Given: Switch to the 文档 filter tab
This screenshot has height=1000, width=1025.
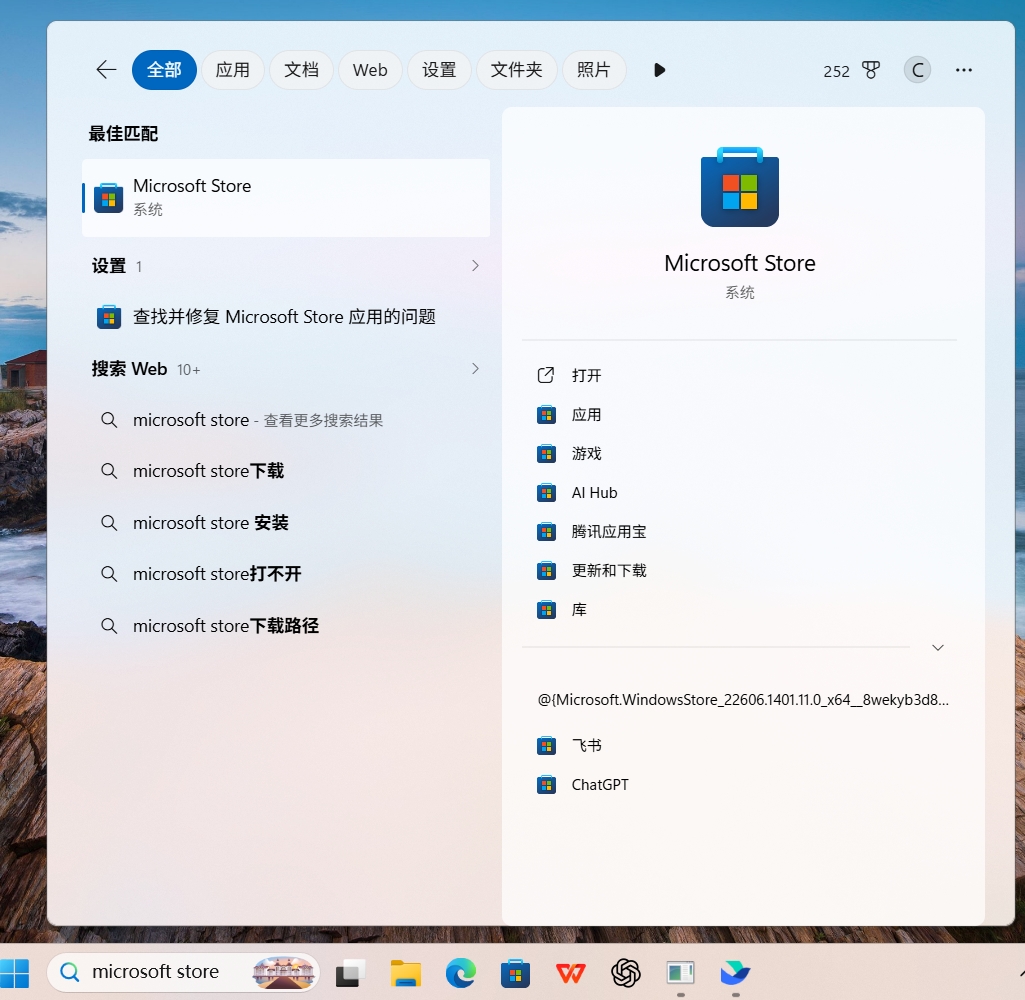Looking at the screenshot, I should [x=301, y=70].
